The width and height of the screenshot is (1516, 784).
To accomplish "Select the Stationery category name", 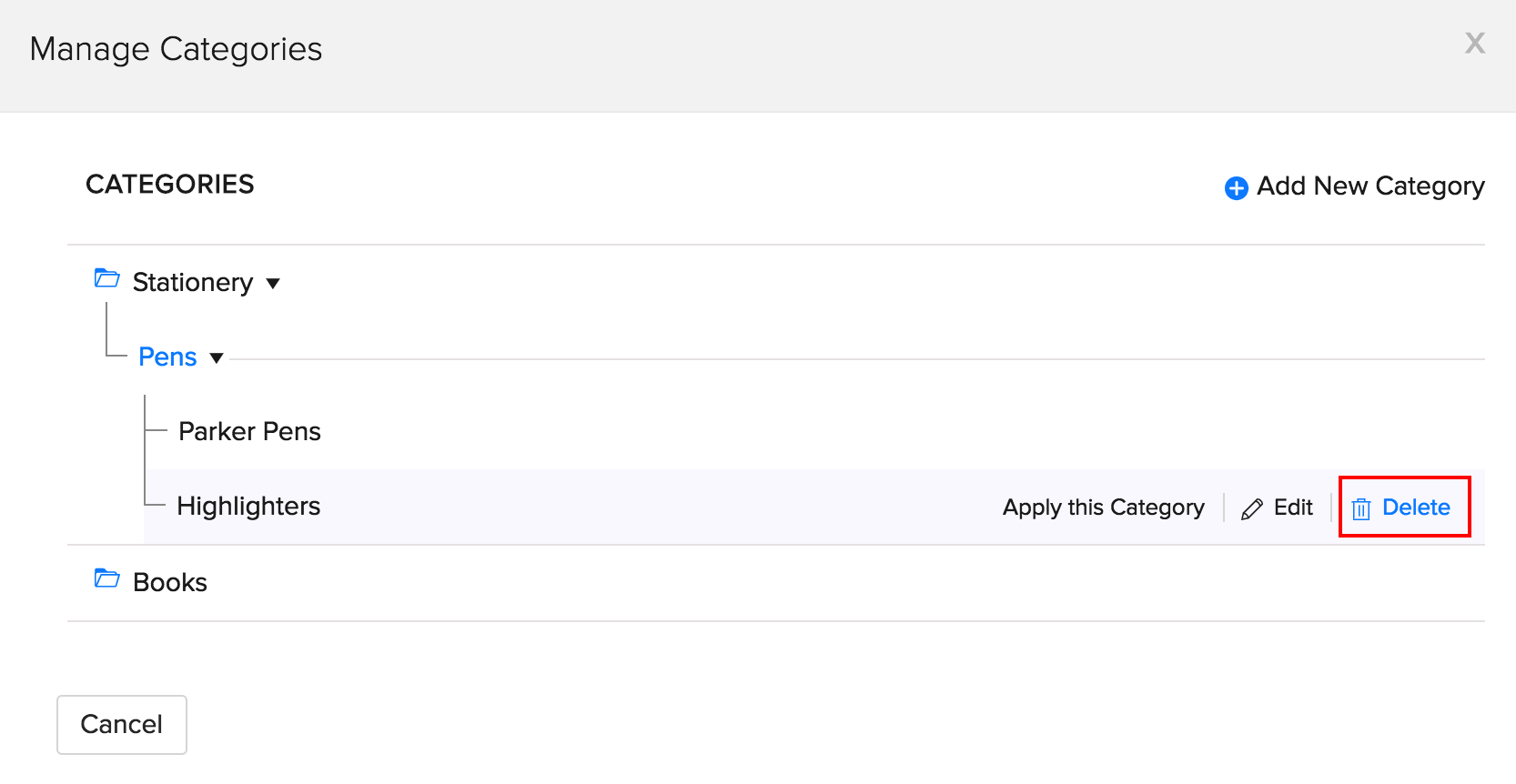I will (193, 283).
